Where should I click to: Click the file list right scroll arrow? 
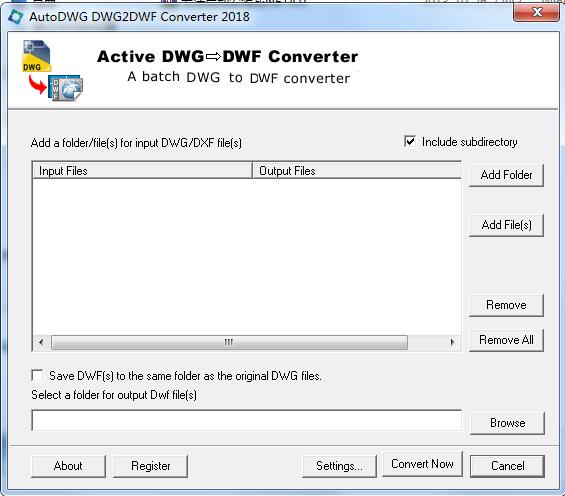[452, 342]
